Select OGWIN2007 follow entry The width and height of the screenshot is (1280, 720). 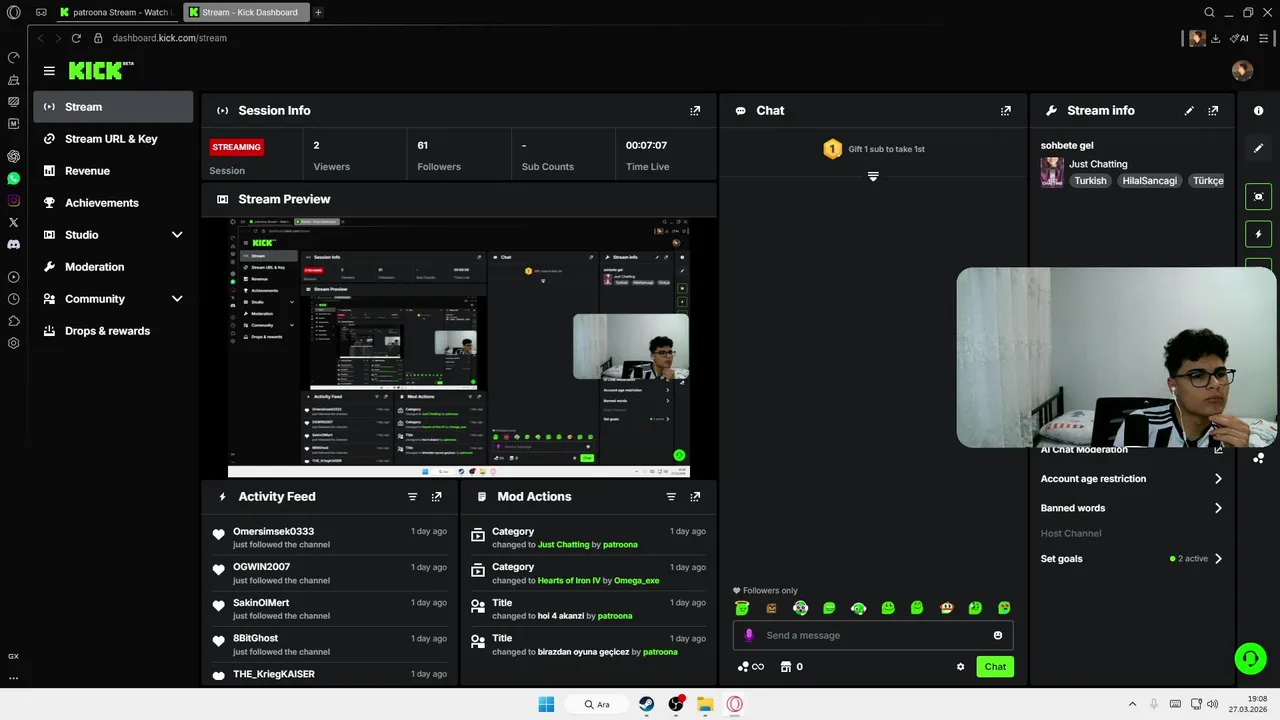tap(330, 573)
